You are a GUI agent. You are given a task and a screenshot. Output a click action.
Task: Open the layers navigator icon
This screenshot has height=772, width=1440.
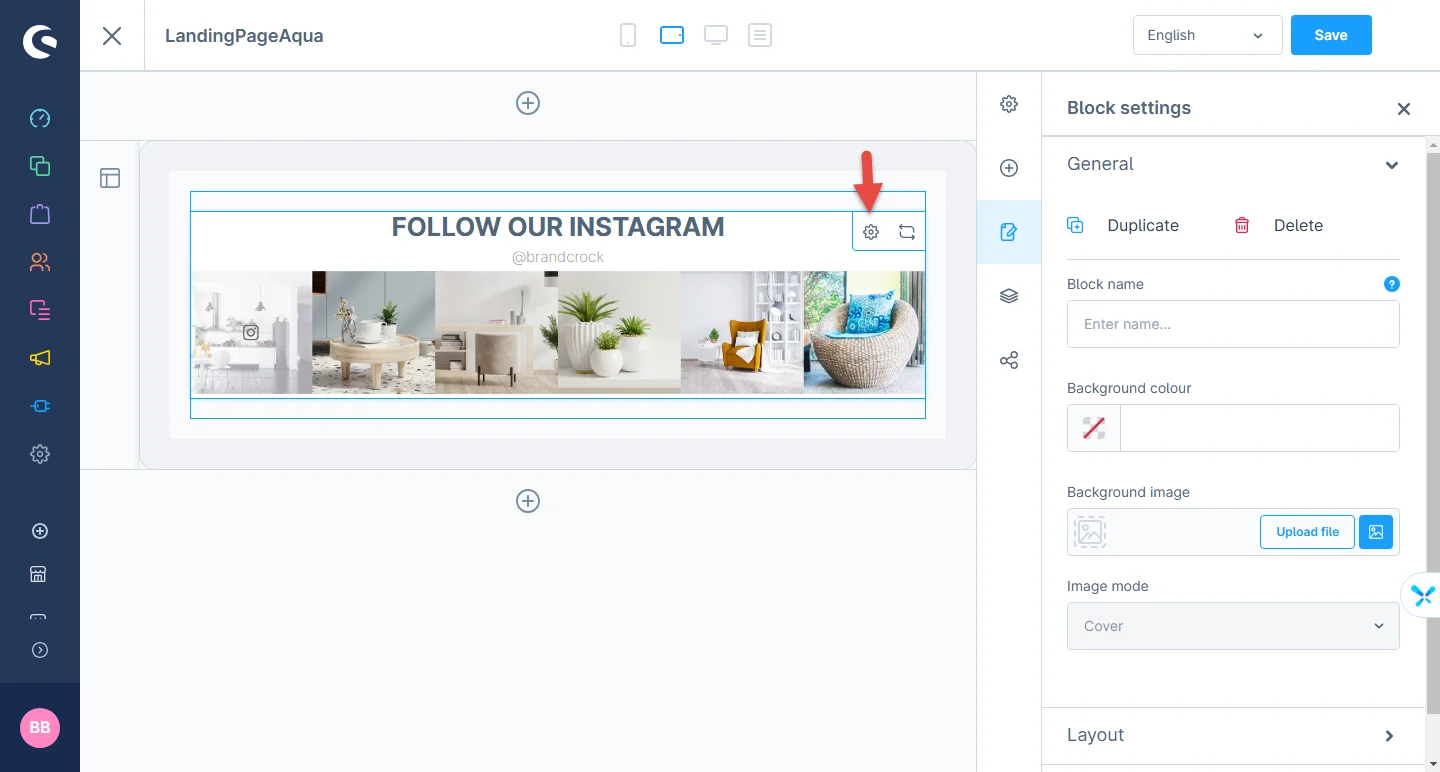(1009, 296)
